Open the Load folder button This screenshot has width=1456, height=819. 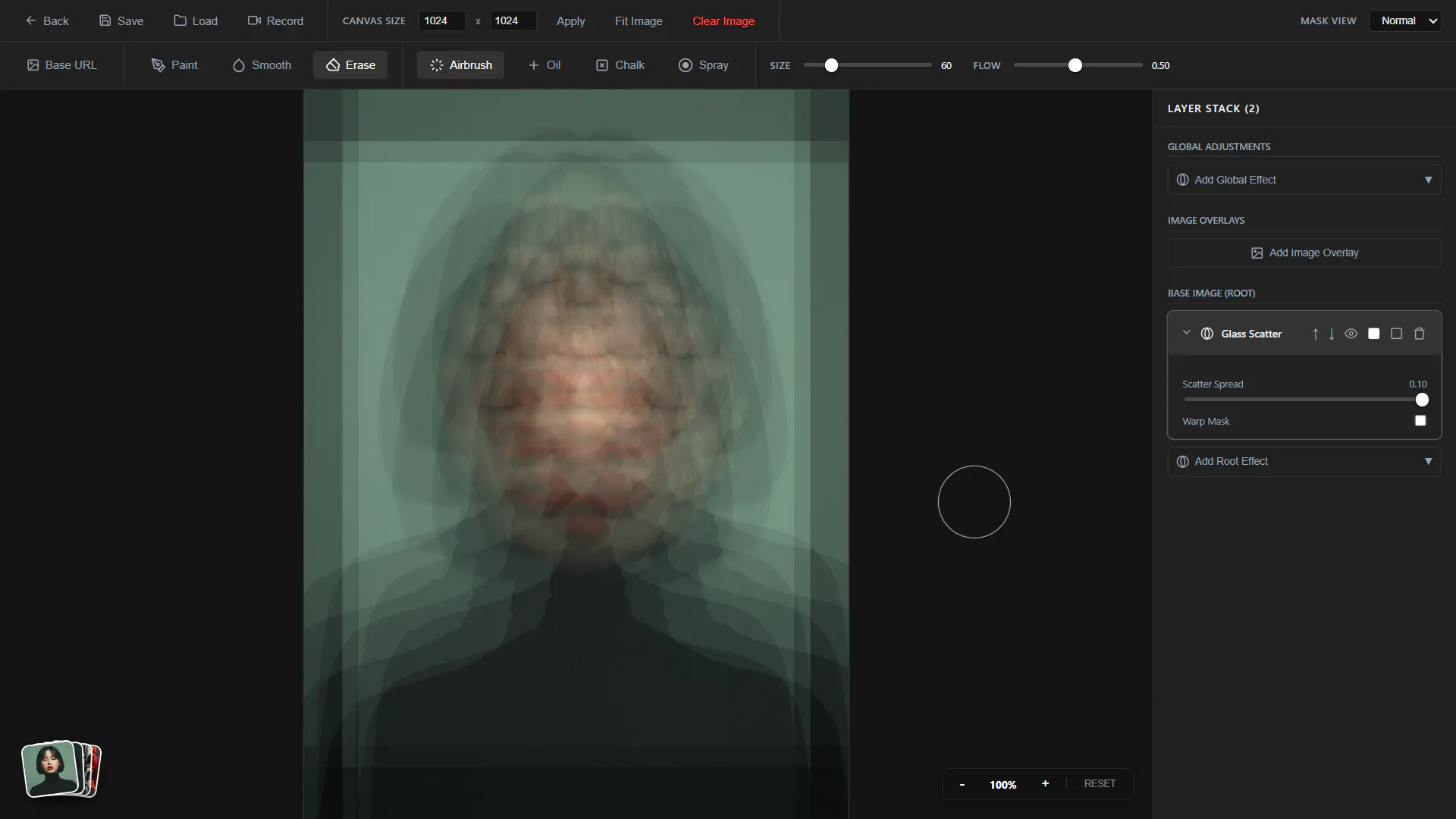click(x=196, y=20)
